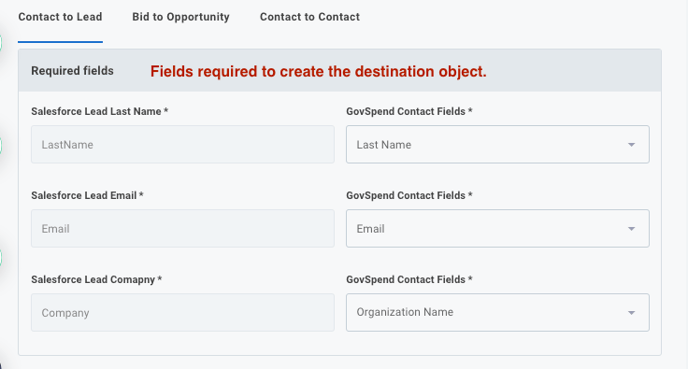Click the caret arrow in Last Name dropdown
The width and height of the screenshot is (688, 369).
tap(631, 145)
